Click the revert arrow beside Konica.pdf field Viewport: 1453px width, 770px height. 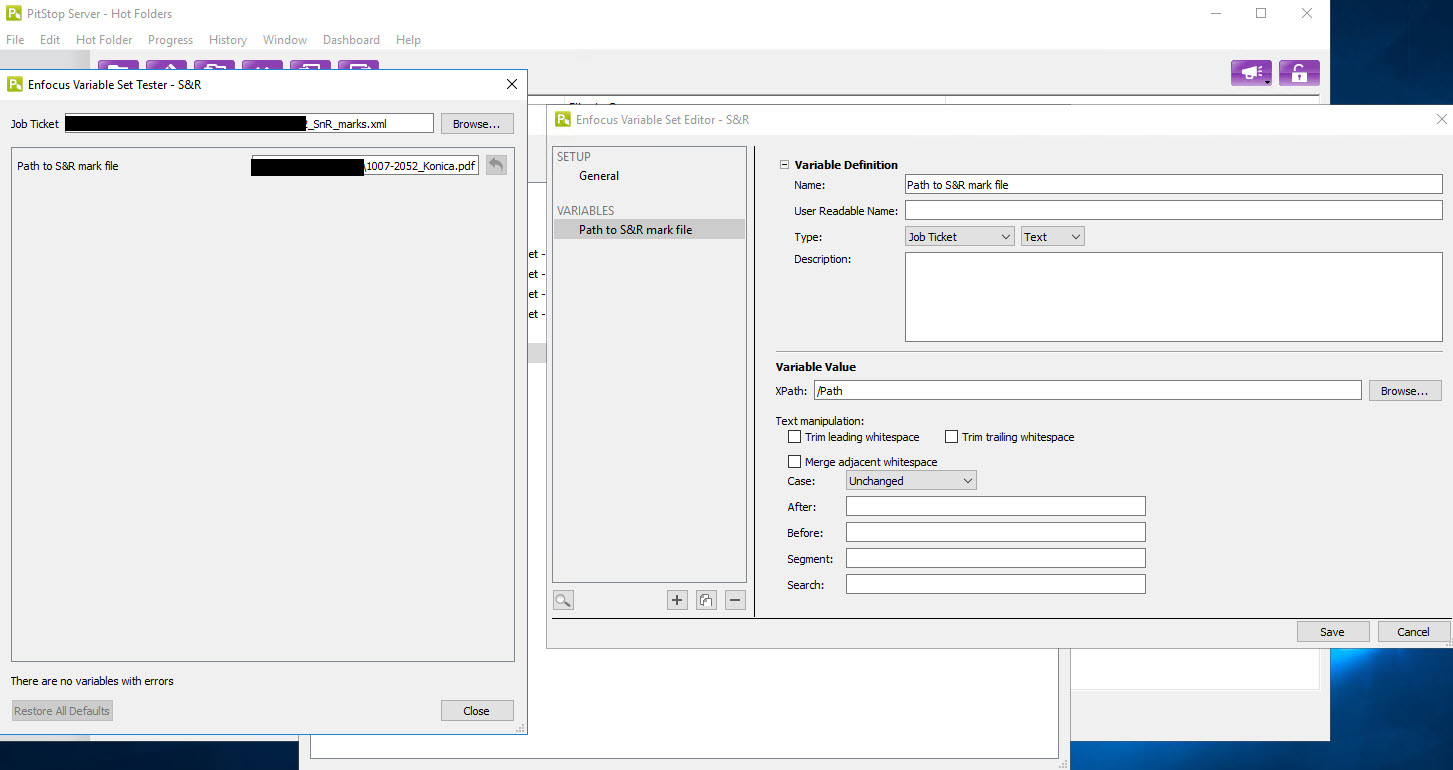(x=497, y=165)
